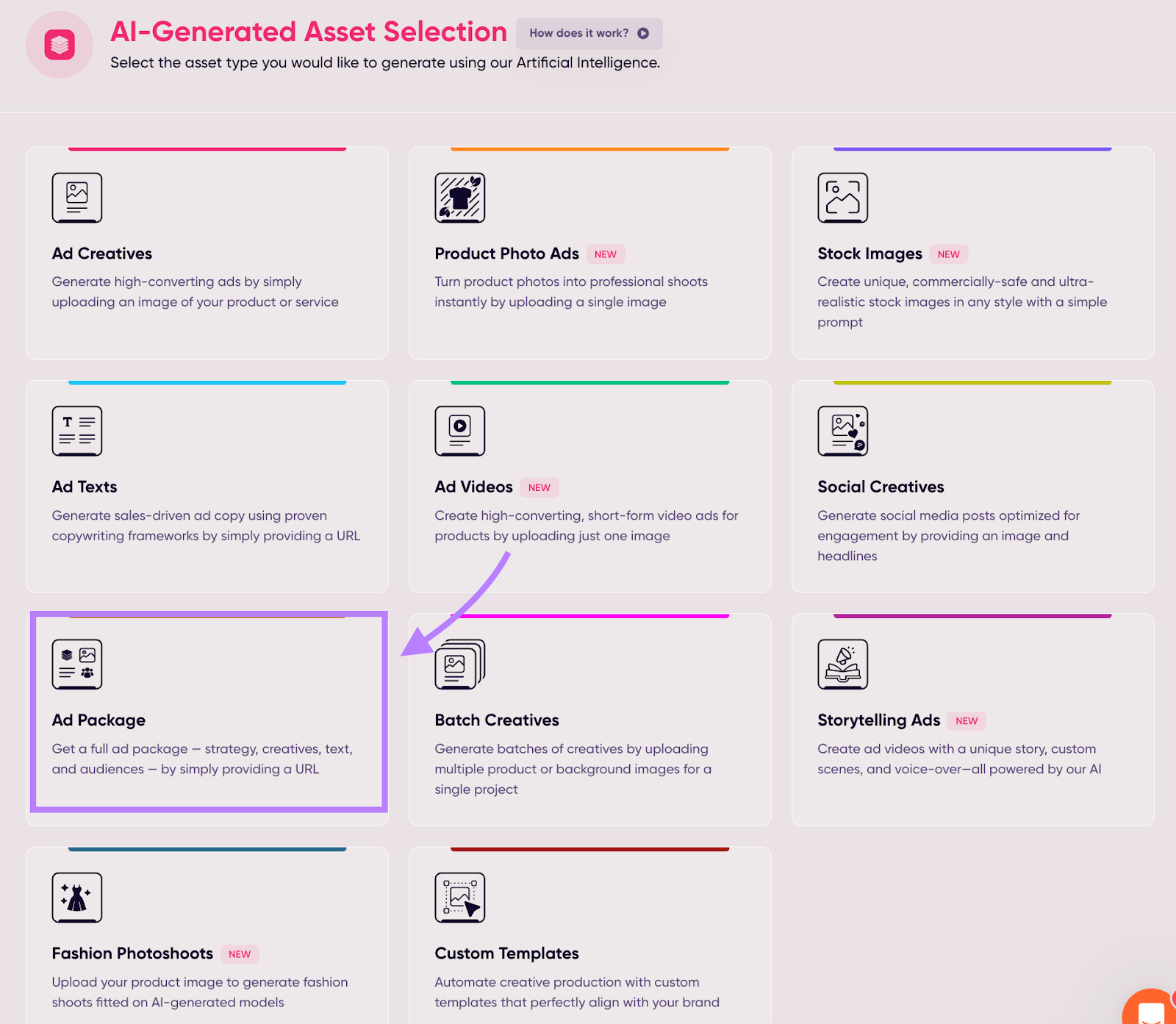
Task: Click the Ad Creatives card icon
Action: pos(77,197)
